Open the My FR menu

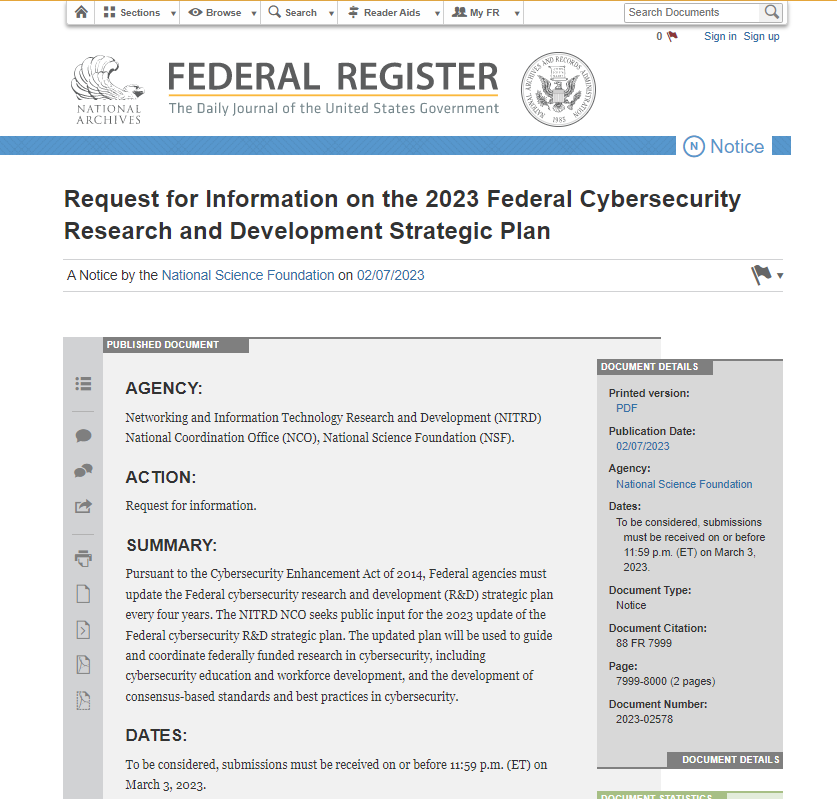coord(482,12)
